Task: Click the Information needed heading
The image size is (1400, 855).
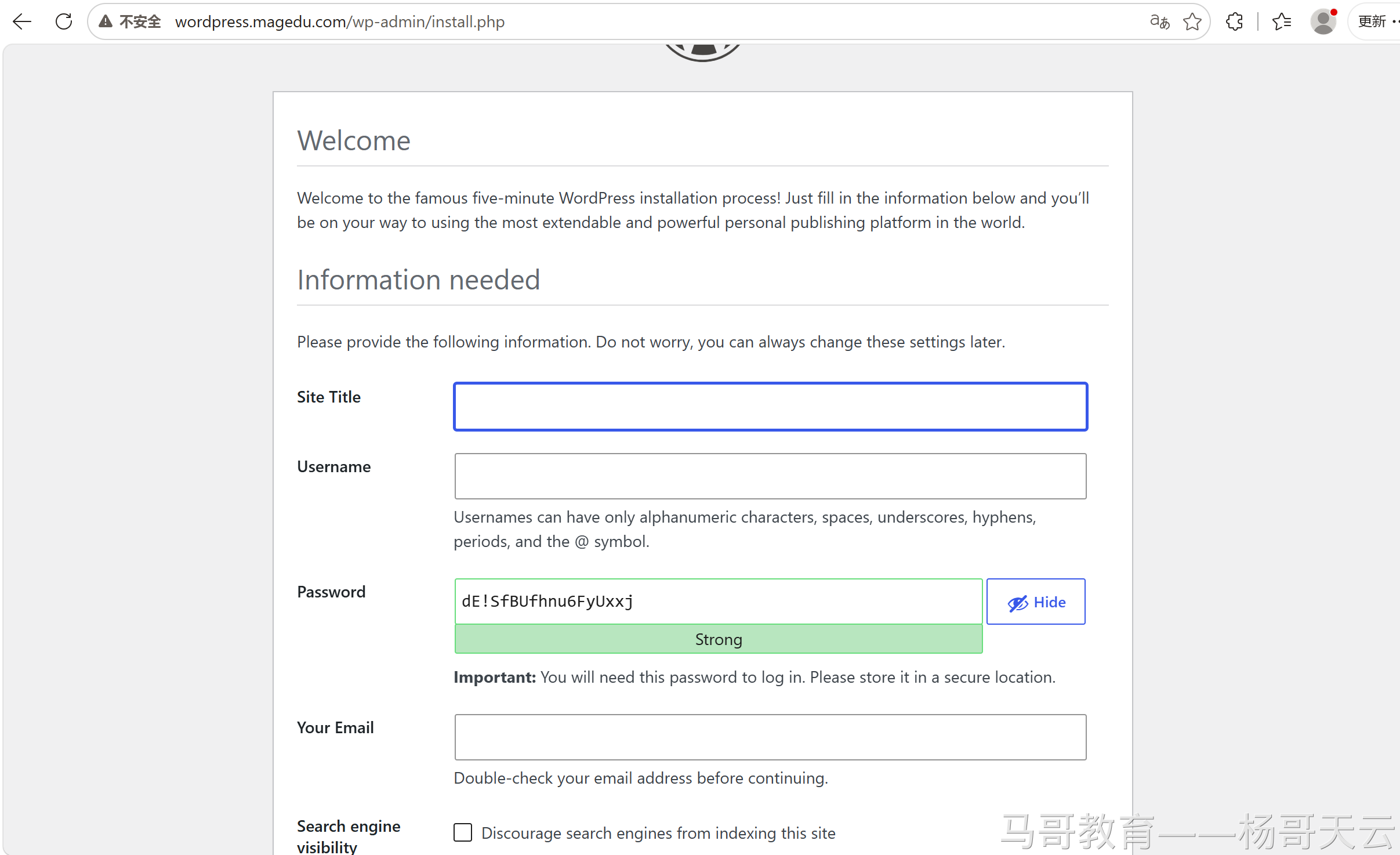Action: (x=419, y=280)
